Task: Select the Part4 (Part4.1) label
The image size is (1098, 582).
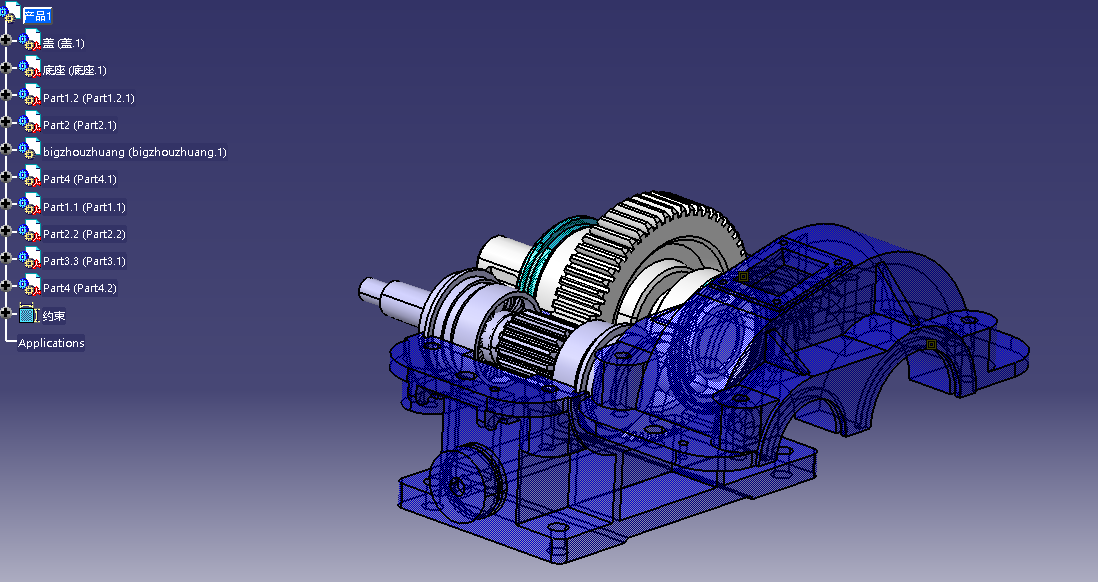Action: click(80, 179)
